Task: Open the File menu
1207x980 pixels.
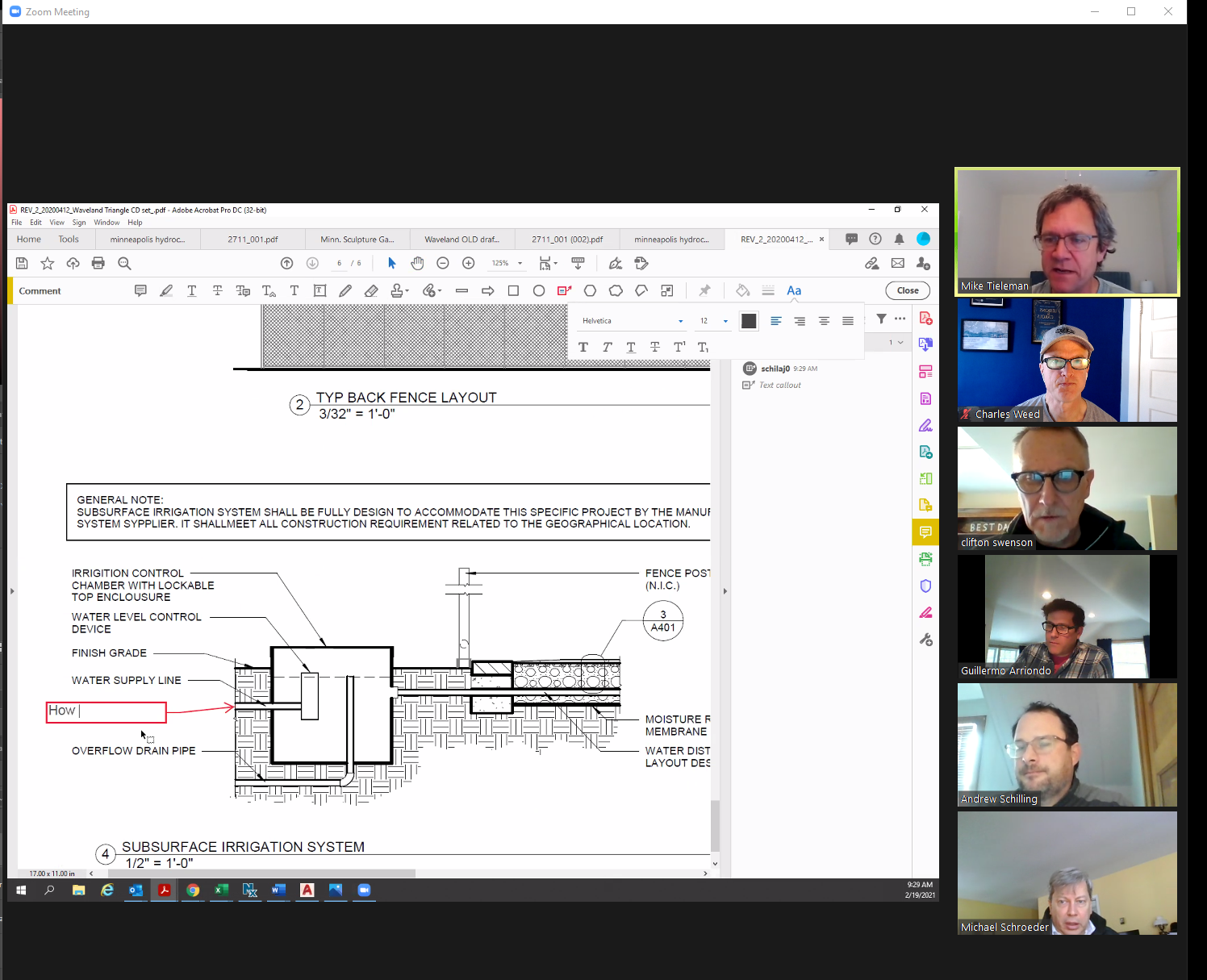Action: [17, 223]
